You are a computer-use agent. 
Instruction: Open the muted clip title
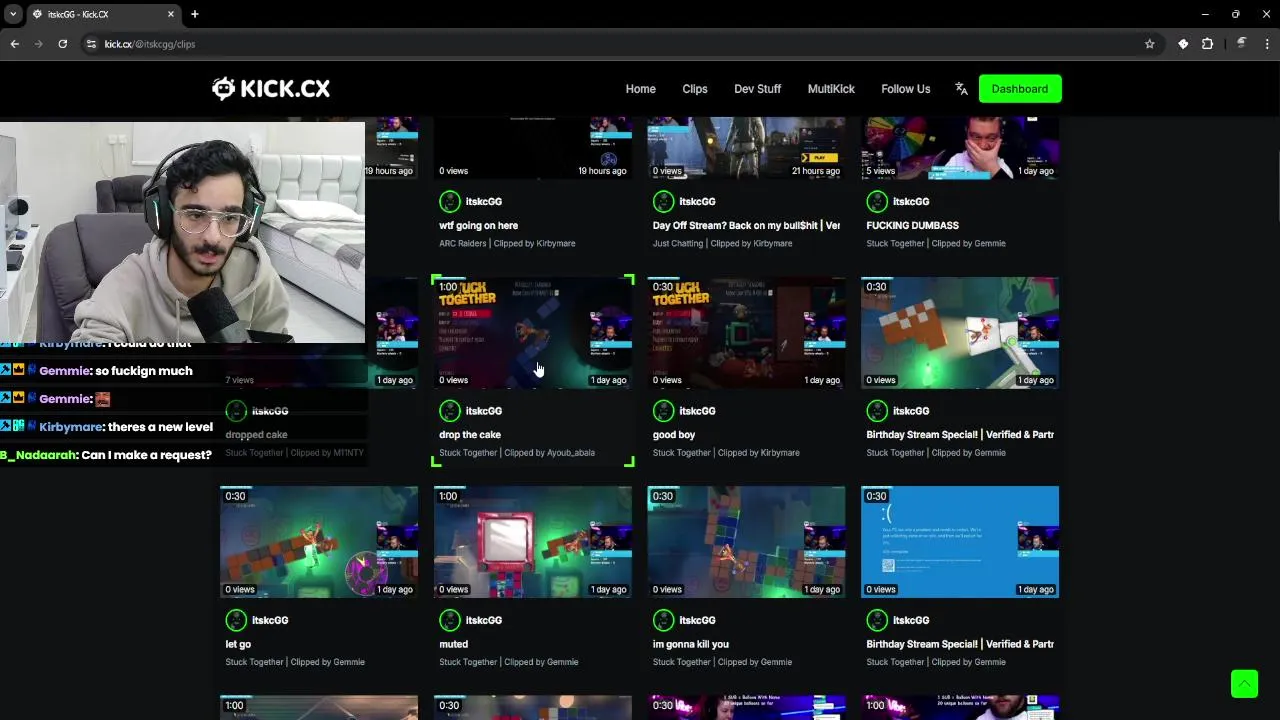pos(453,644)
